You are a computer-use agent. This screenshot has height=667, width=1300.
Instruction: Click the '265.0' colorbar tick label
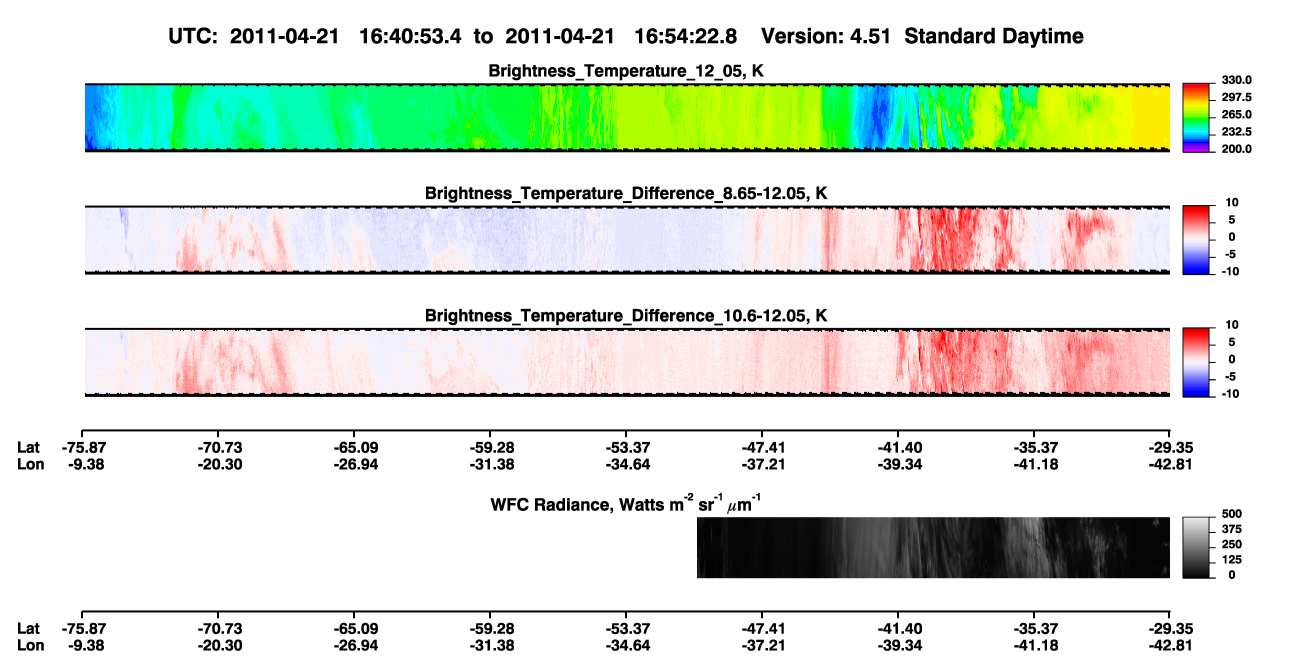pyautogui.click(x=1235, y=114)
